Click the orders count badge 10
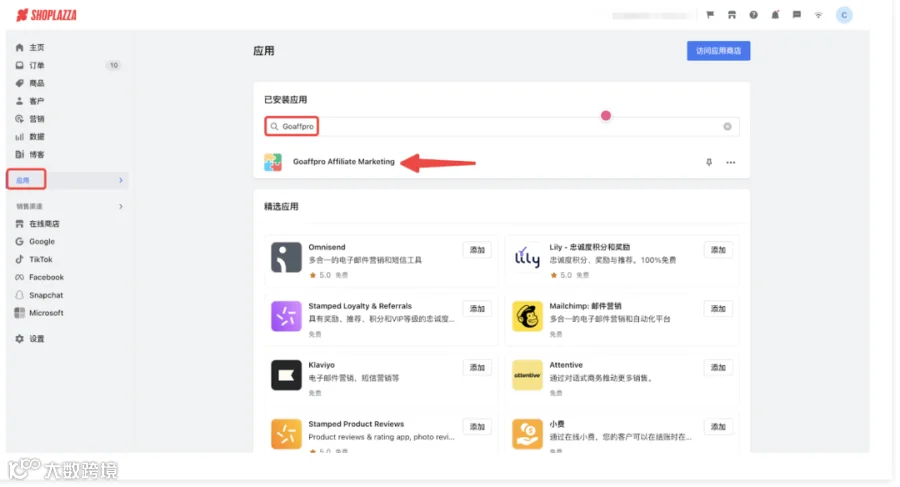The image size is (900, 487). pyautogui.click(x=114, y=65)
